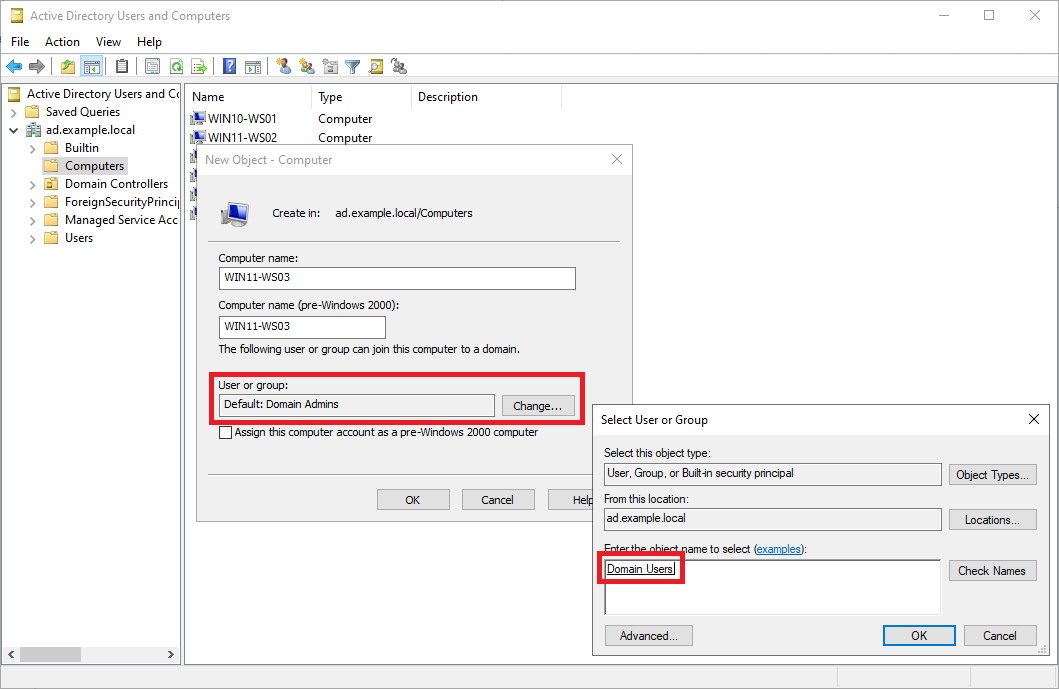Cancel the New Object - Computer dialog
This screenshot has height=689, width=1059.
(498, 500)
